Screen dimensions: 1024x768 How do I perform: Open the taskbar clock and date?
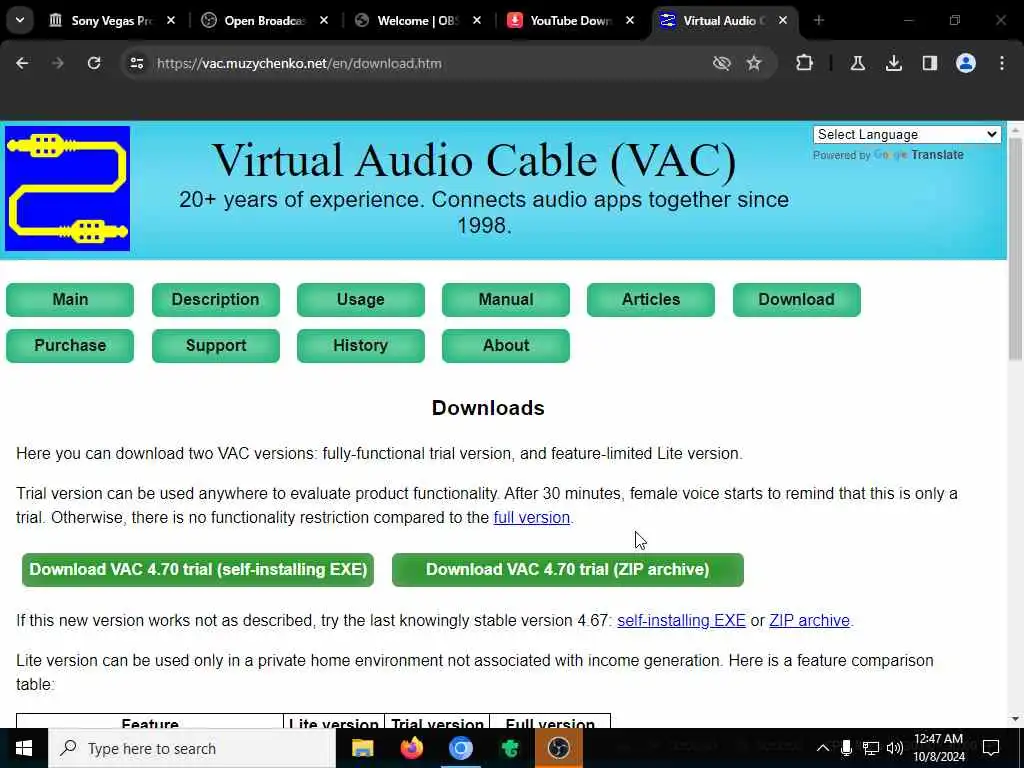939,748
